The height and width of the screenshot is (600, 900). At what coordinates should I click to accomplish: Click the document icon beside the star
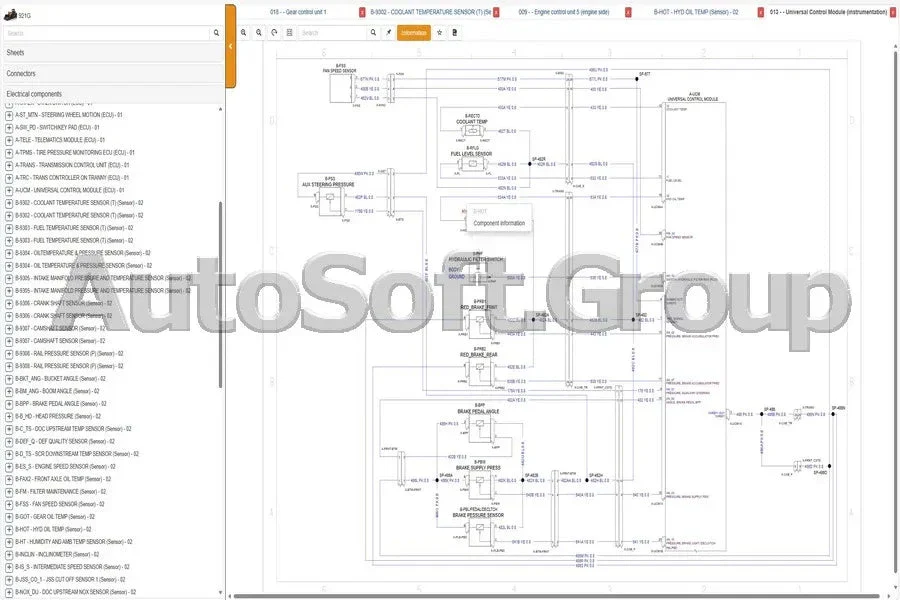click(x=454, y=33)
